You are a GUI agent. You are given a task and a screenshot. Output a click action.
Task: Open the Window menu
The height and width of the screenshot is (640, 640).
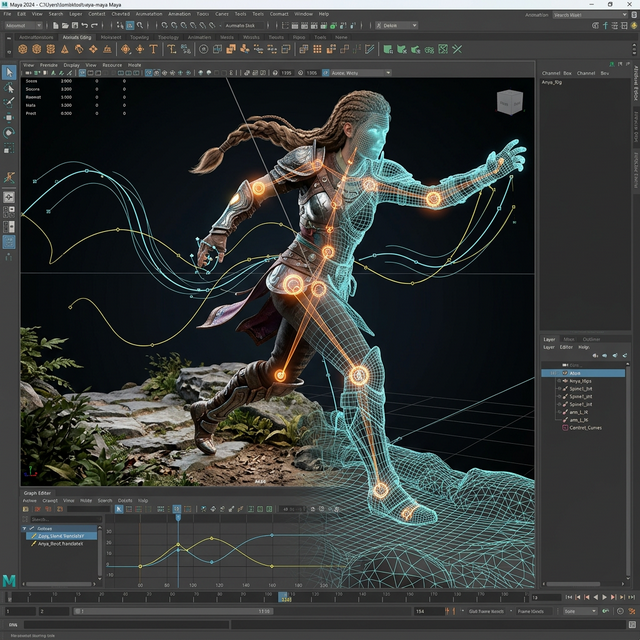click(303, 14)
